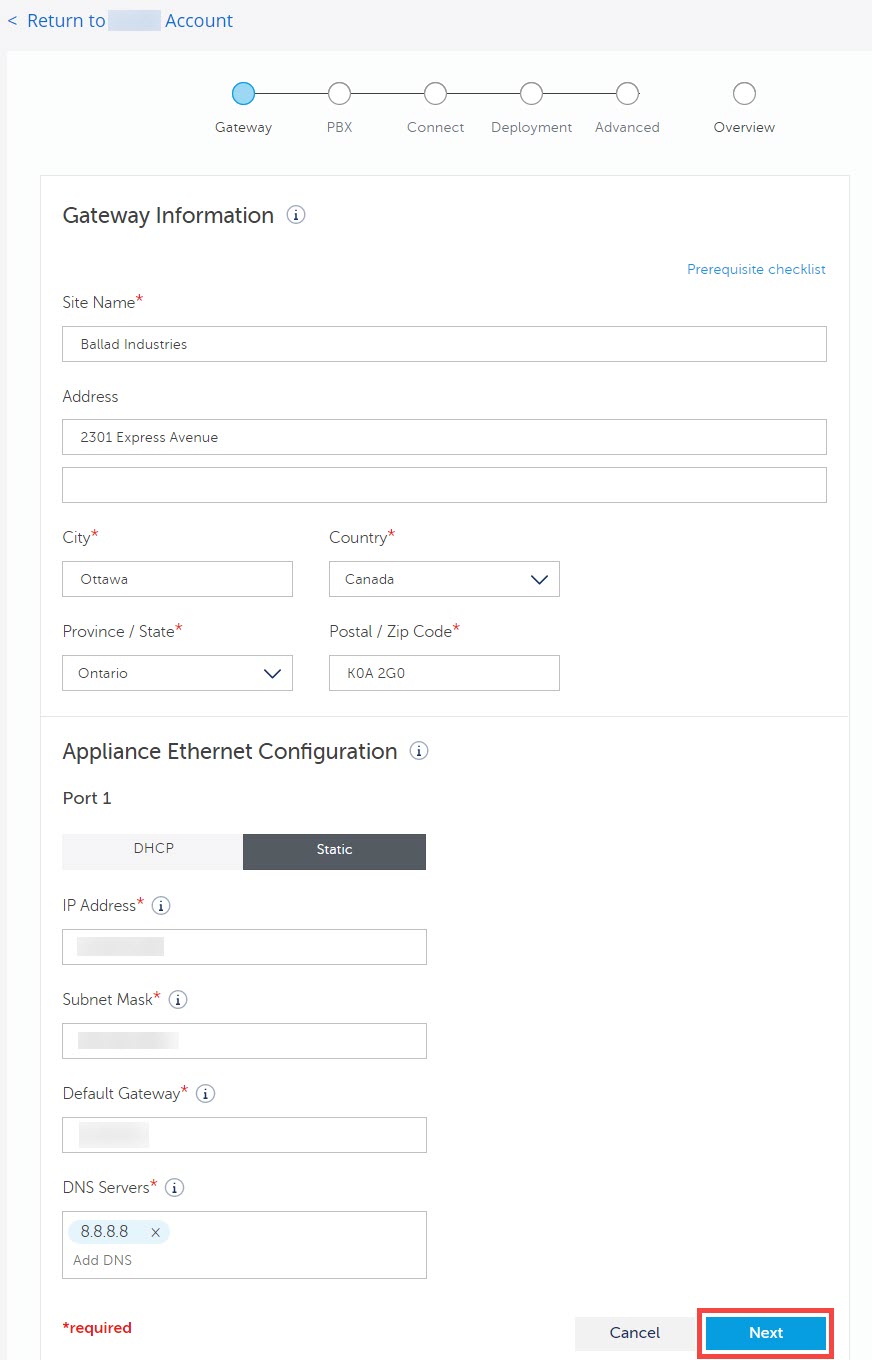872x1360 pixels.
Task: Open the Prerequisite checklist
Action: click(756, 269)
